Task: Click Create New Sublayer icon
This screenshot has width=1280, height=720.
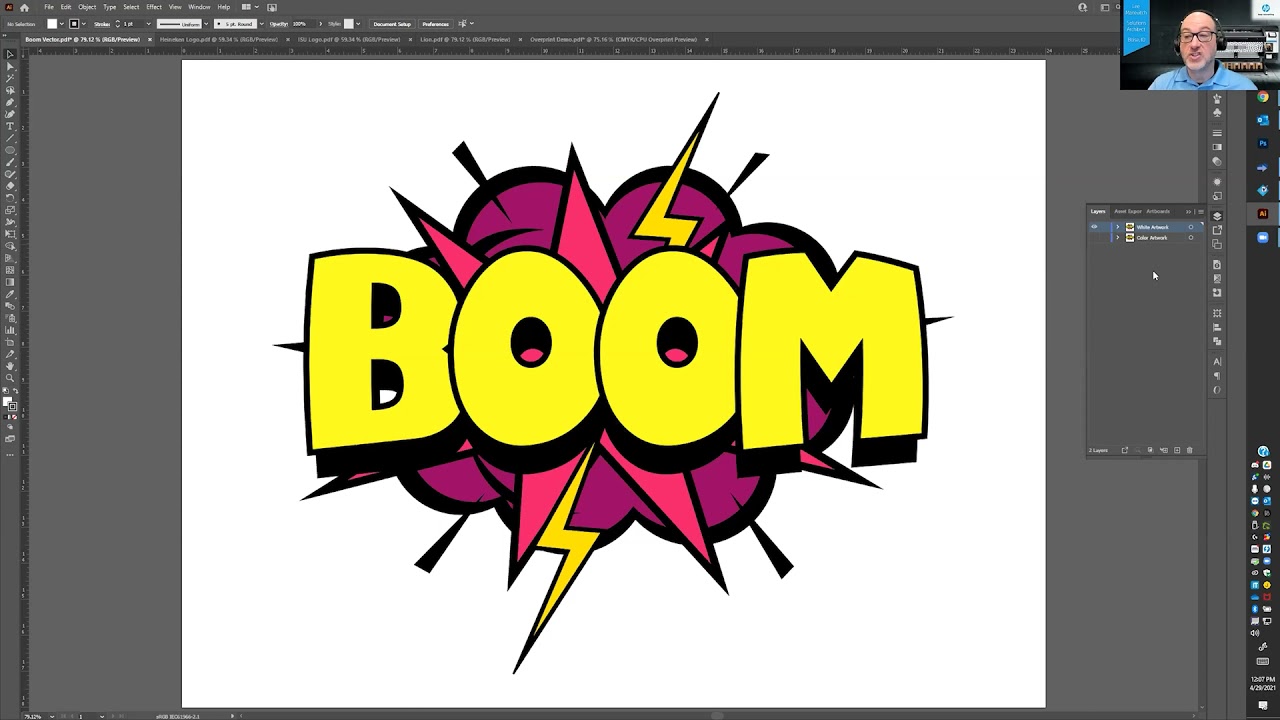Action: click(x=1163, y=450)
